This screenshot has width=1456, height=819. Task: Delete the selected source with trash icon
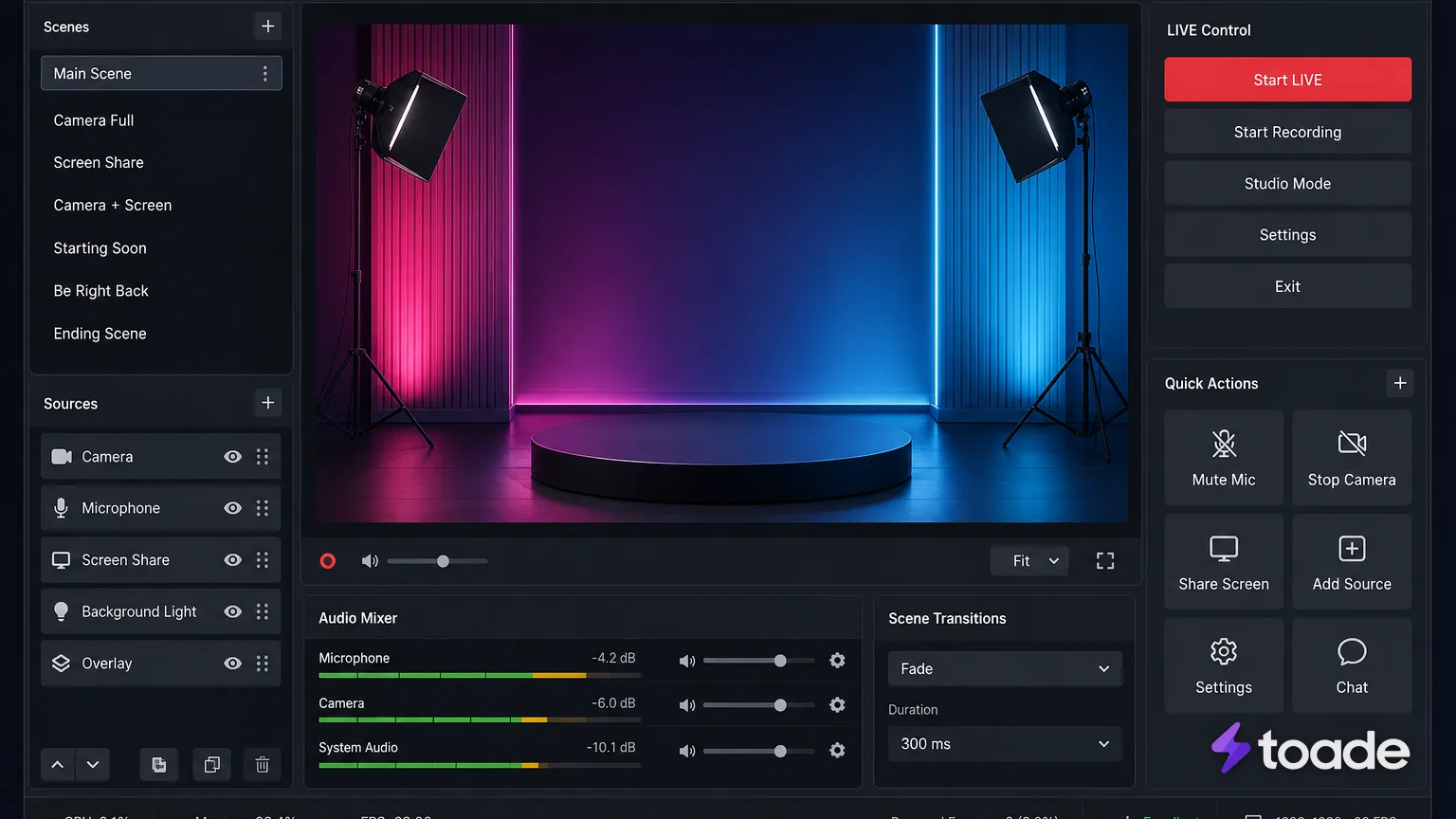pos(263,764)
